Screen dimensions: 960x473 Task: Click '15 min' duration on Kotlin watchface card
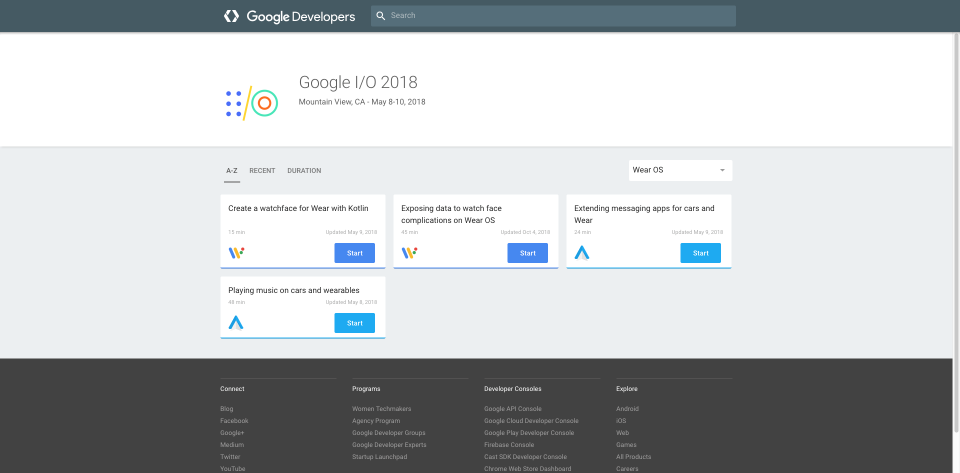[x=236, y=233]
